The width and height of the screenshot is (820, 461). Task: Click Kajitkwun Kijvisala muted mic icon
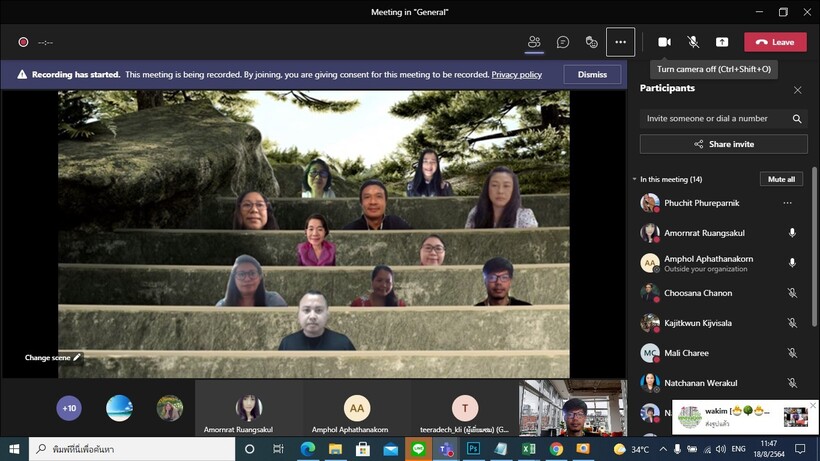[x=792, y=322]
